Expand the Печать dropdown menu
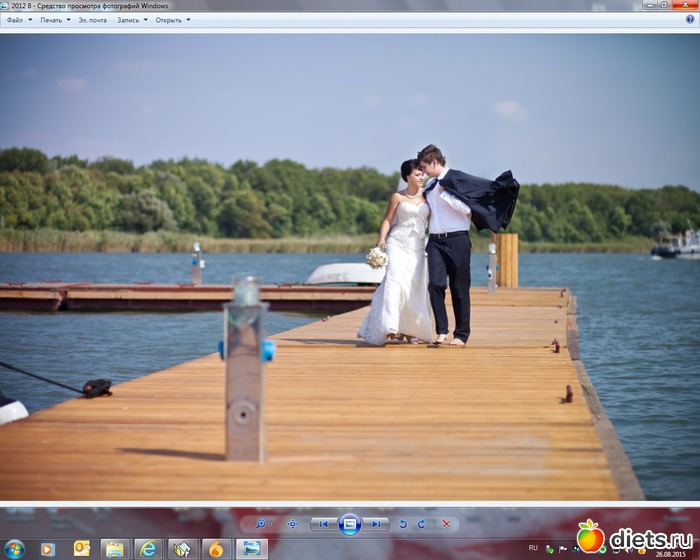This screenshot has height=560, width=700. 53,20
